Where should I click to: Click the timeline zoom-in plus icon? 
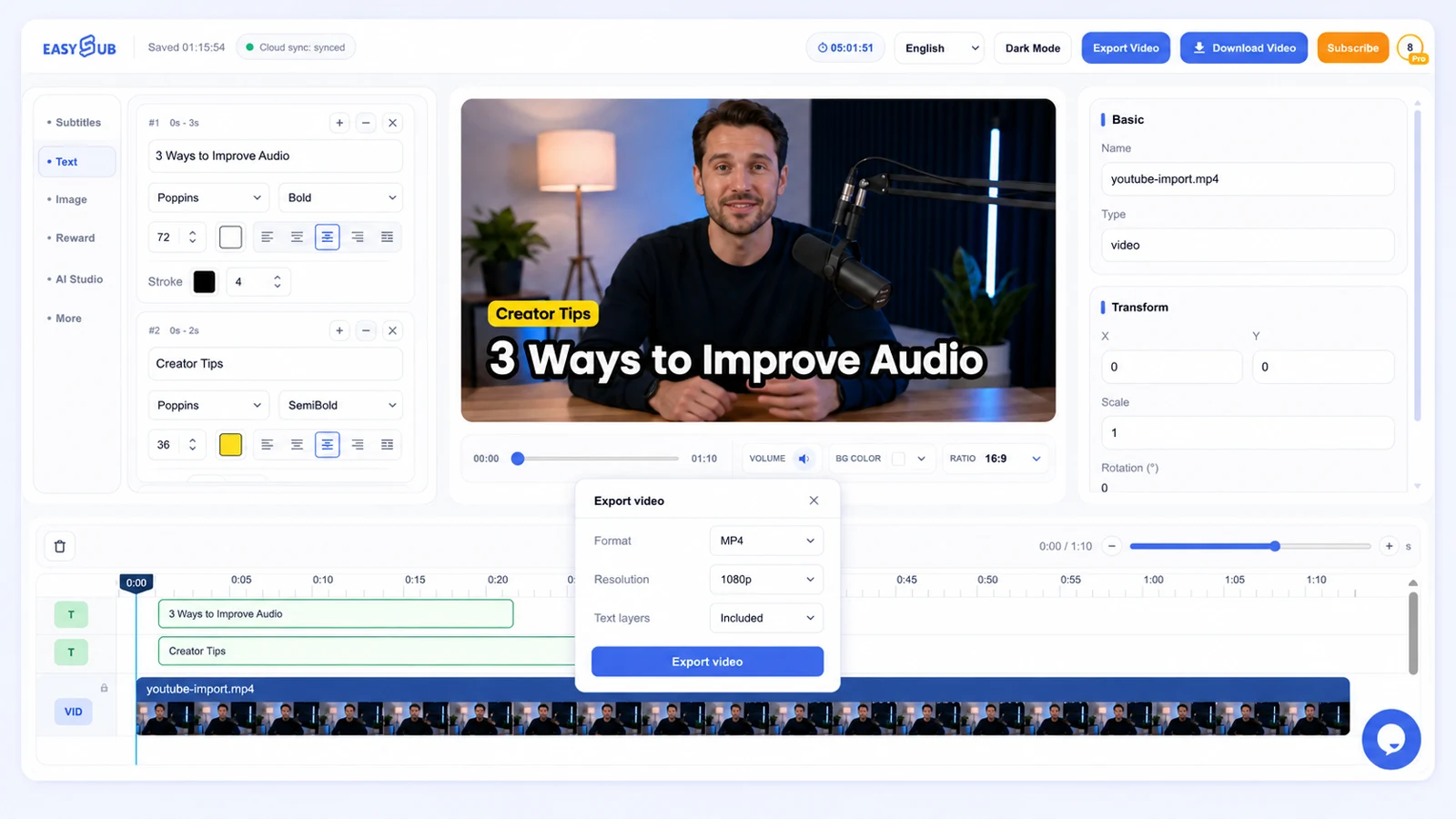(1389, 546)
